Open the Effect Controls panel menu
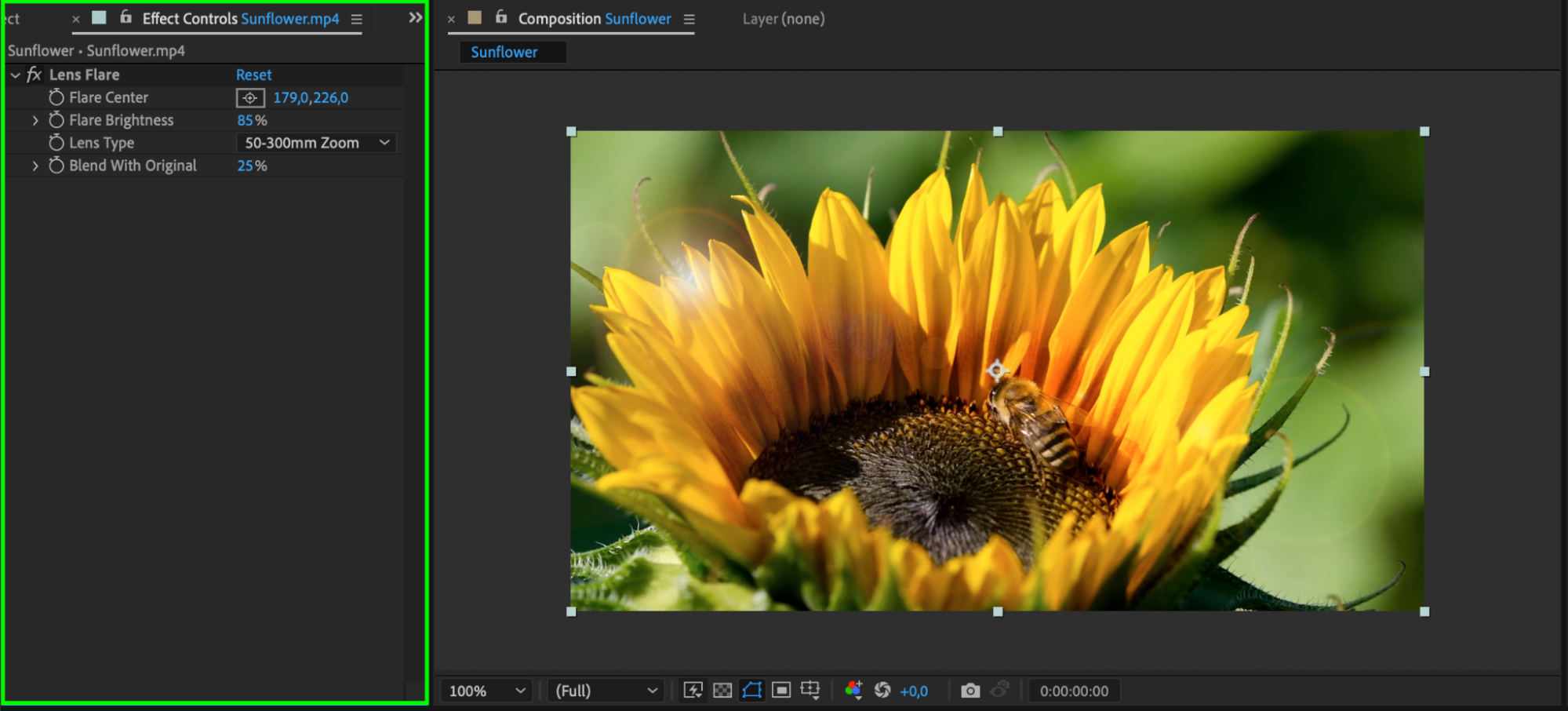The height and width of the screenshot is (711, 1568). click(x=357, y=19)
